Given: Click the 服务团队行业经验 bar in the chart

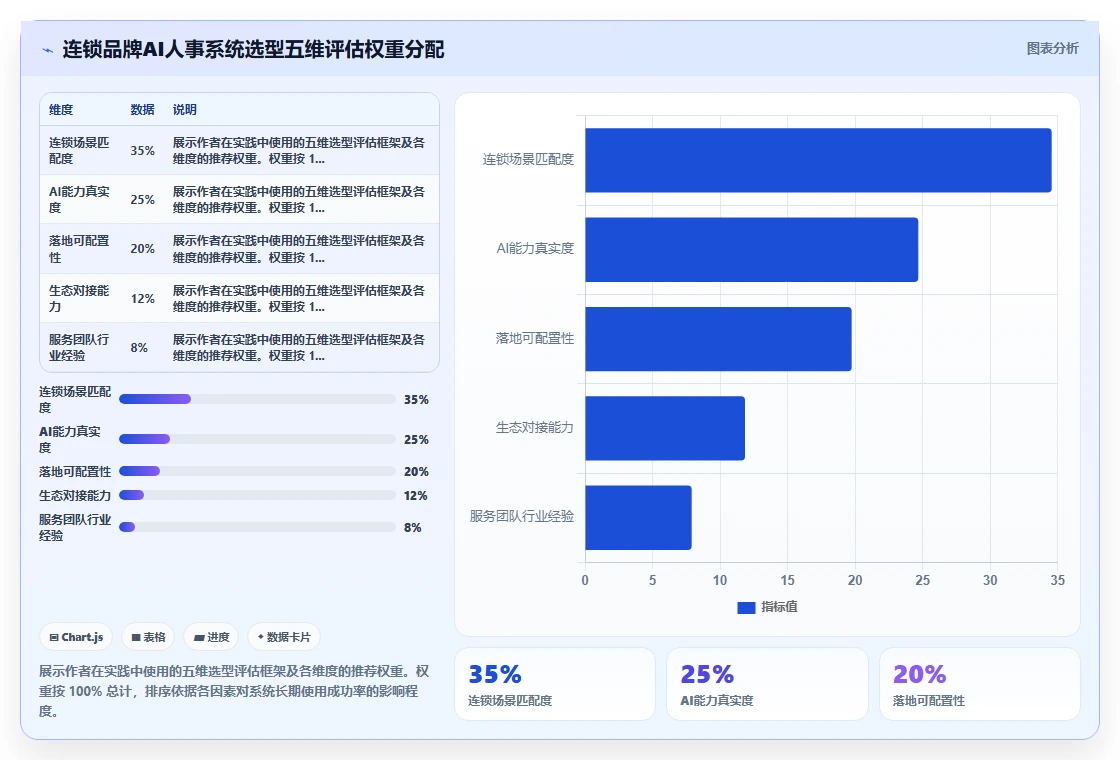Looking at the screenshot, I should [x=639, y=518].
